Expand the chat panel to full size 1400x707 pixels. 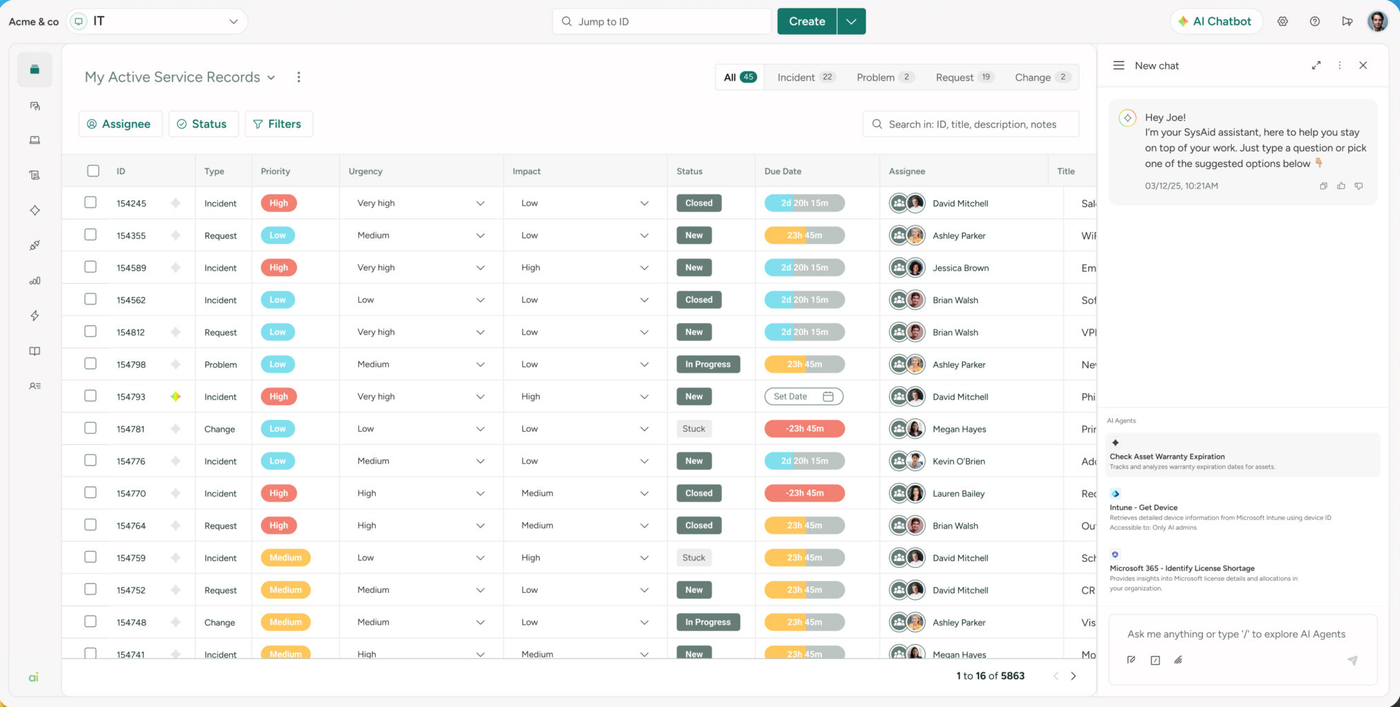tap(1316, 65)
